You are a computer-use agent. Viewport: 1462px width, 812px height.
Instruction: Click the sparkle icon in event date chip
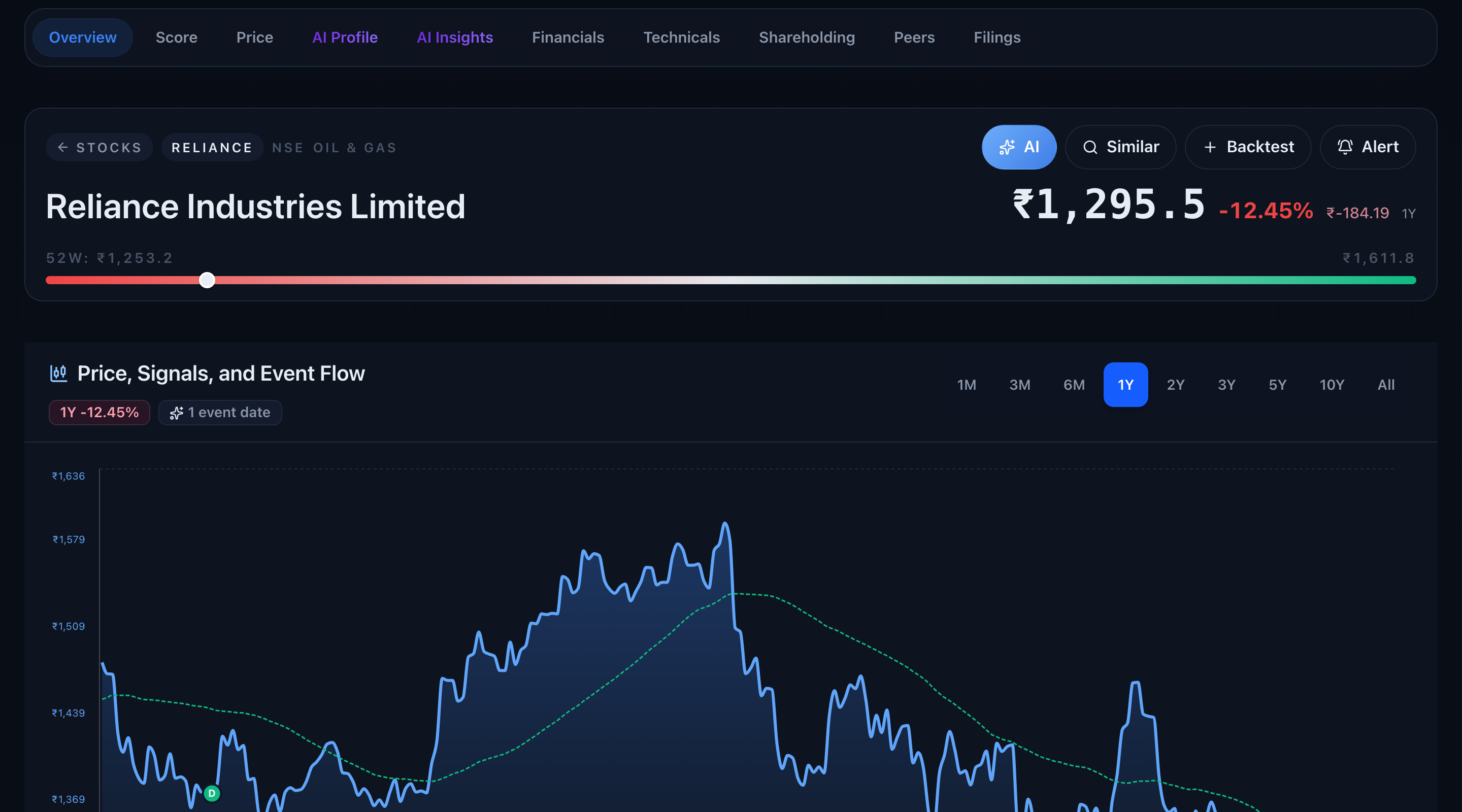click(x=177, y=413)
